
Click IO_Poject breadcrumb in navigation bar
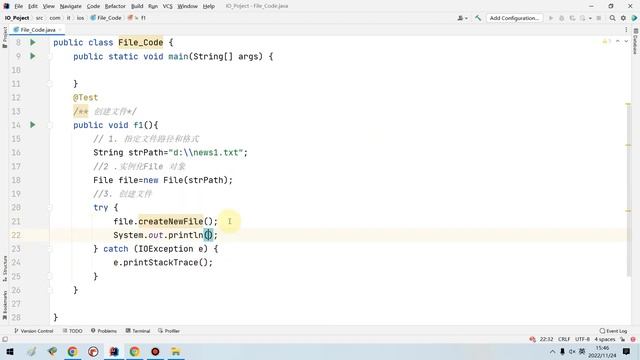17,18
